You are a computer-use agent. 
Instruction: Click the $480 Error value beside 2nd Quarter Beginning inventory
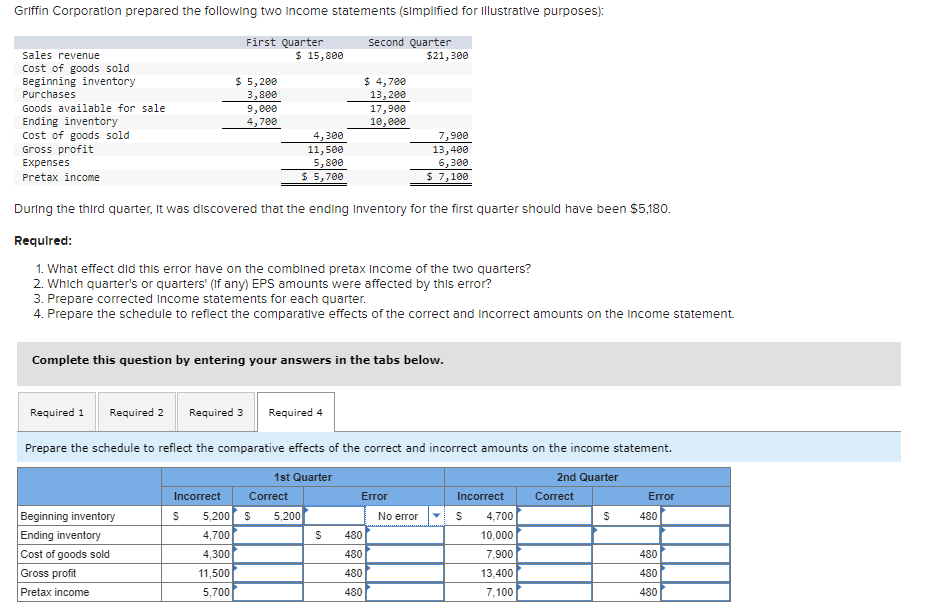[x=624, y=515]
